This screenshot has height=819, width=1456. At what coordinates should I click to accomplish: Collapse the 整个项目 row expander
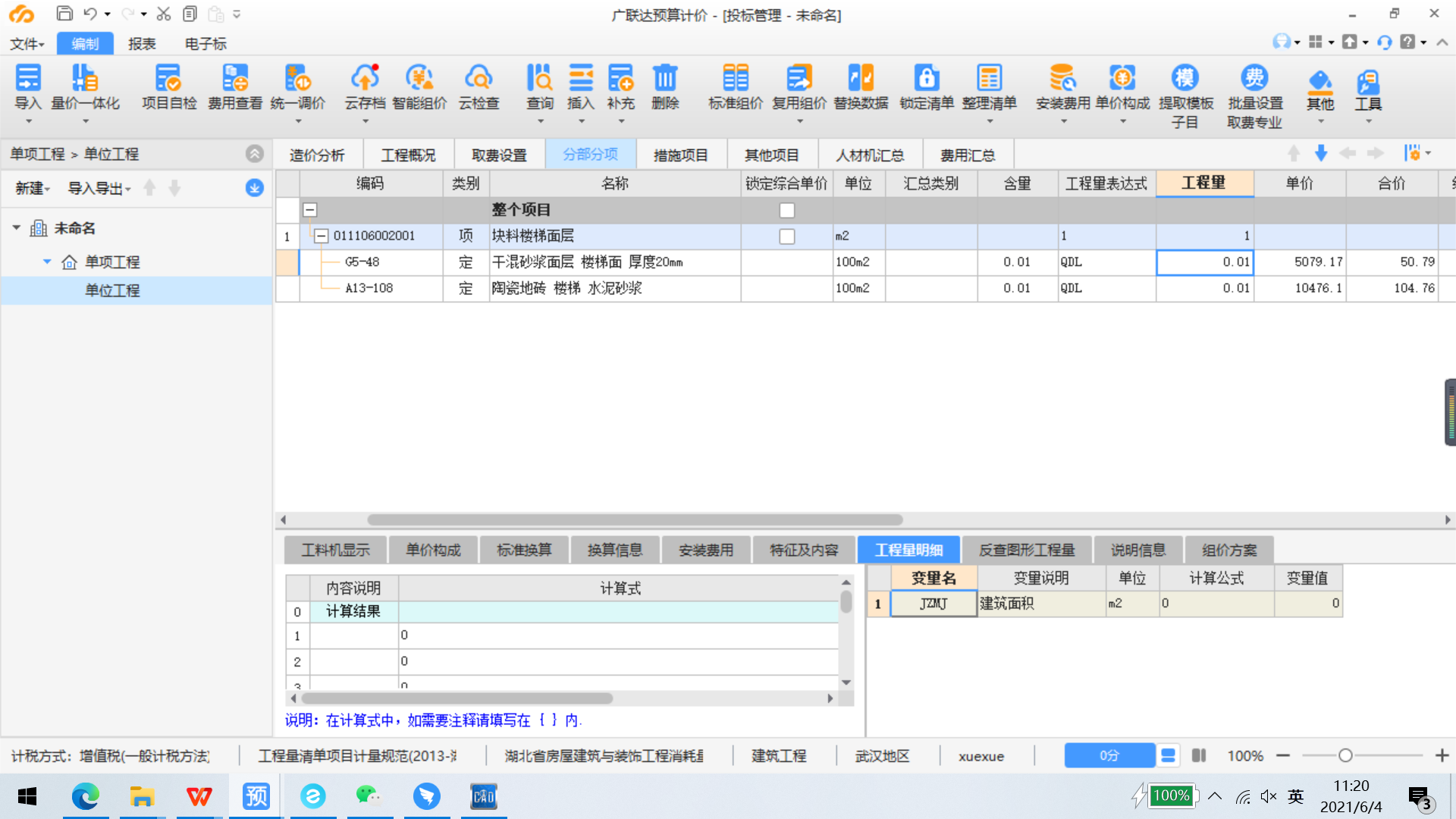coord(310,209)
